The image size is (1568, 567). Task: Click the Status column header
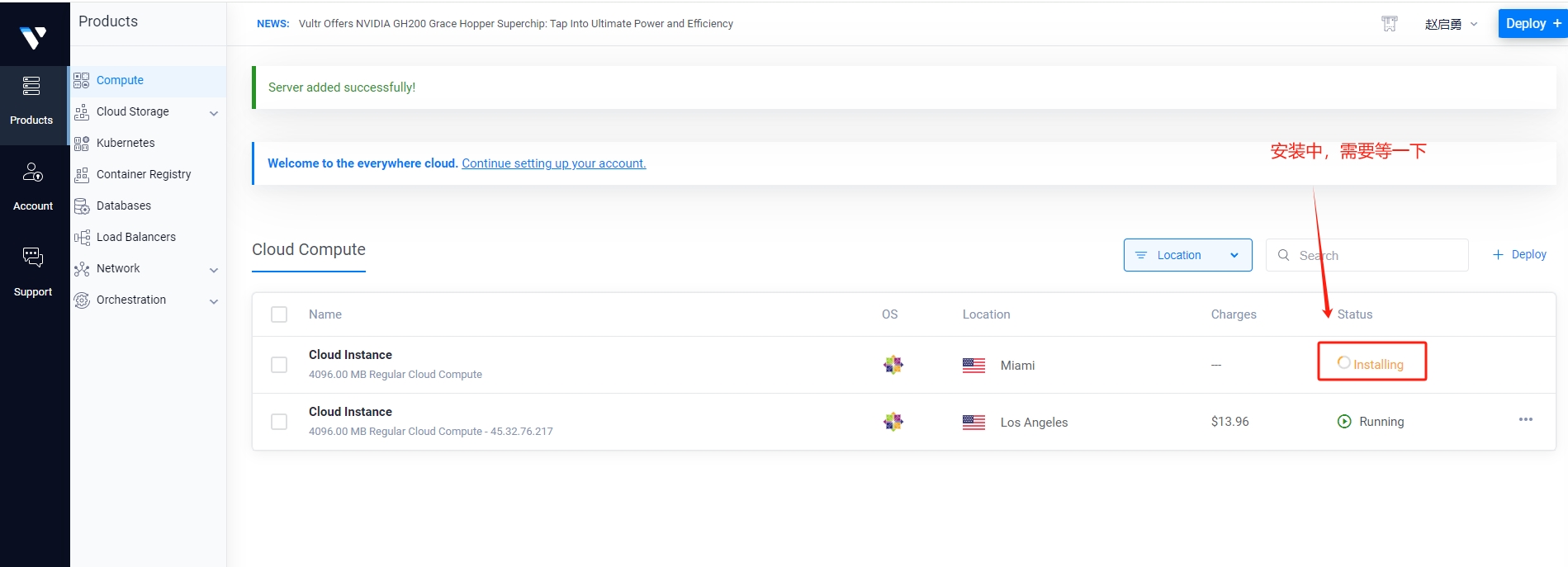(x=1355, y=314)
